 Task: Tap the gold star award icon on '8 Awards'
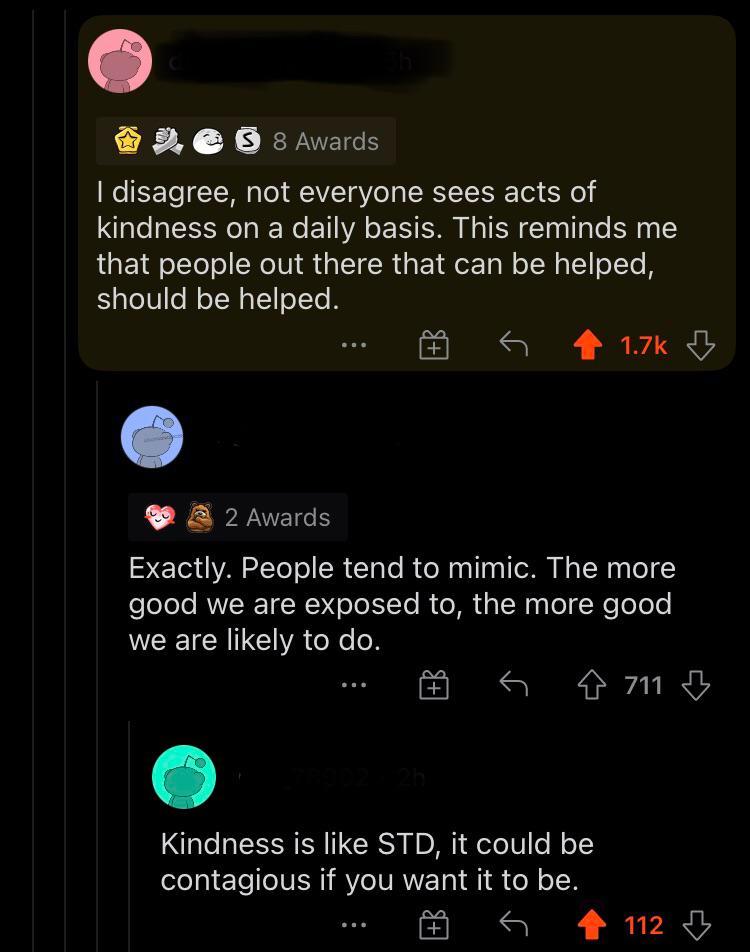tap(126, 141)
